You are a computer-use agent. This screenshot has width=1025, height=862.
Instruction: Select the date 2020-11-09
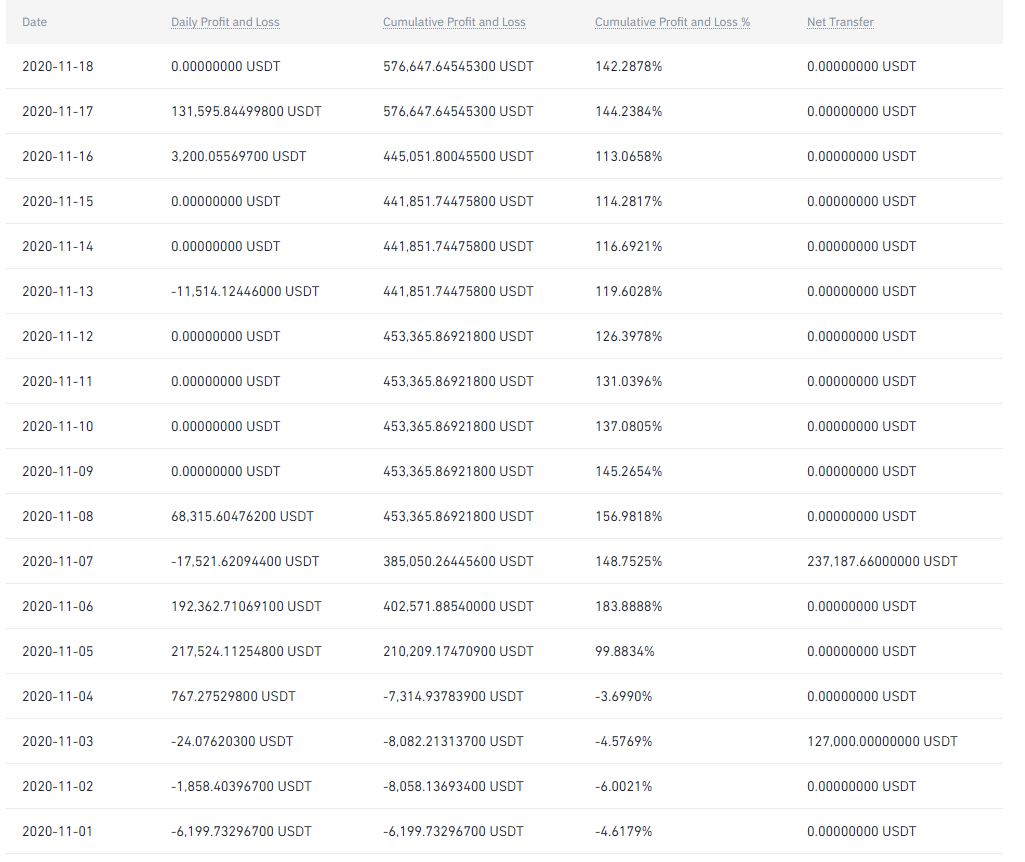point(58,472)
